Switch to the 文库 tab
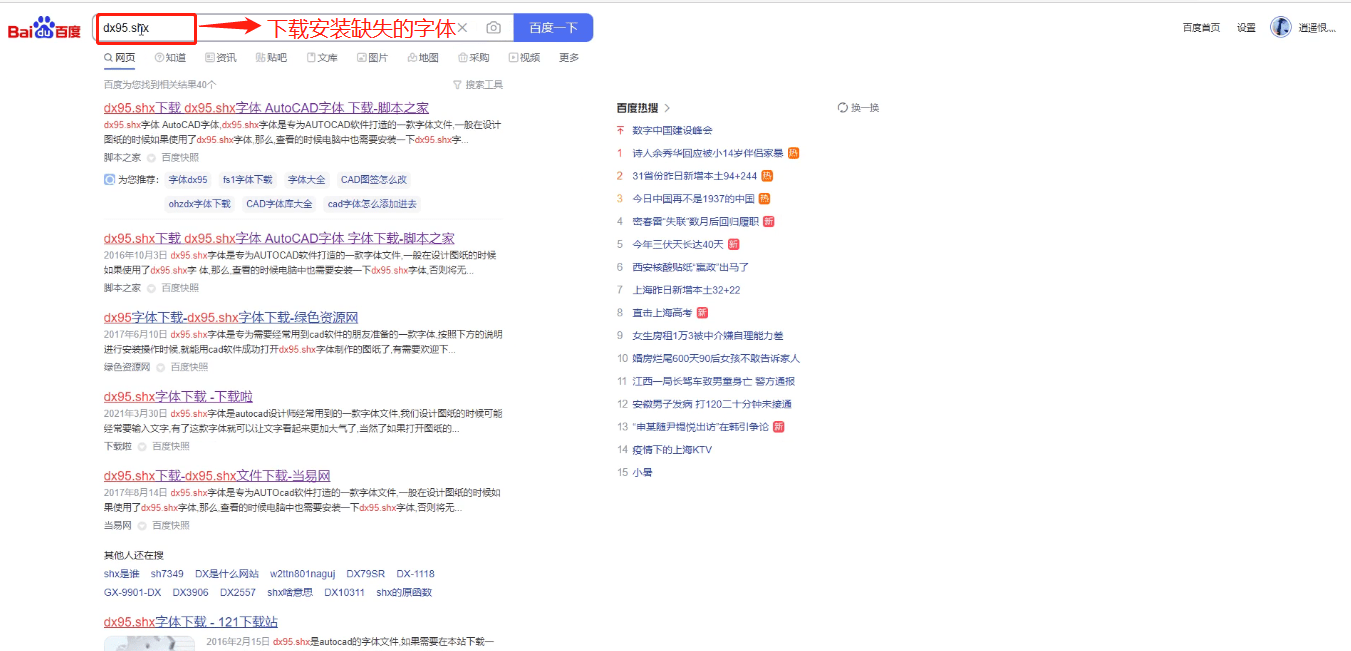 pyautogui.click(x=322, y=58)
